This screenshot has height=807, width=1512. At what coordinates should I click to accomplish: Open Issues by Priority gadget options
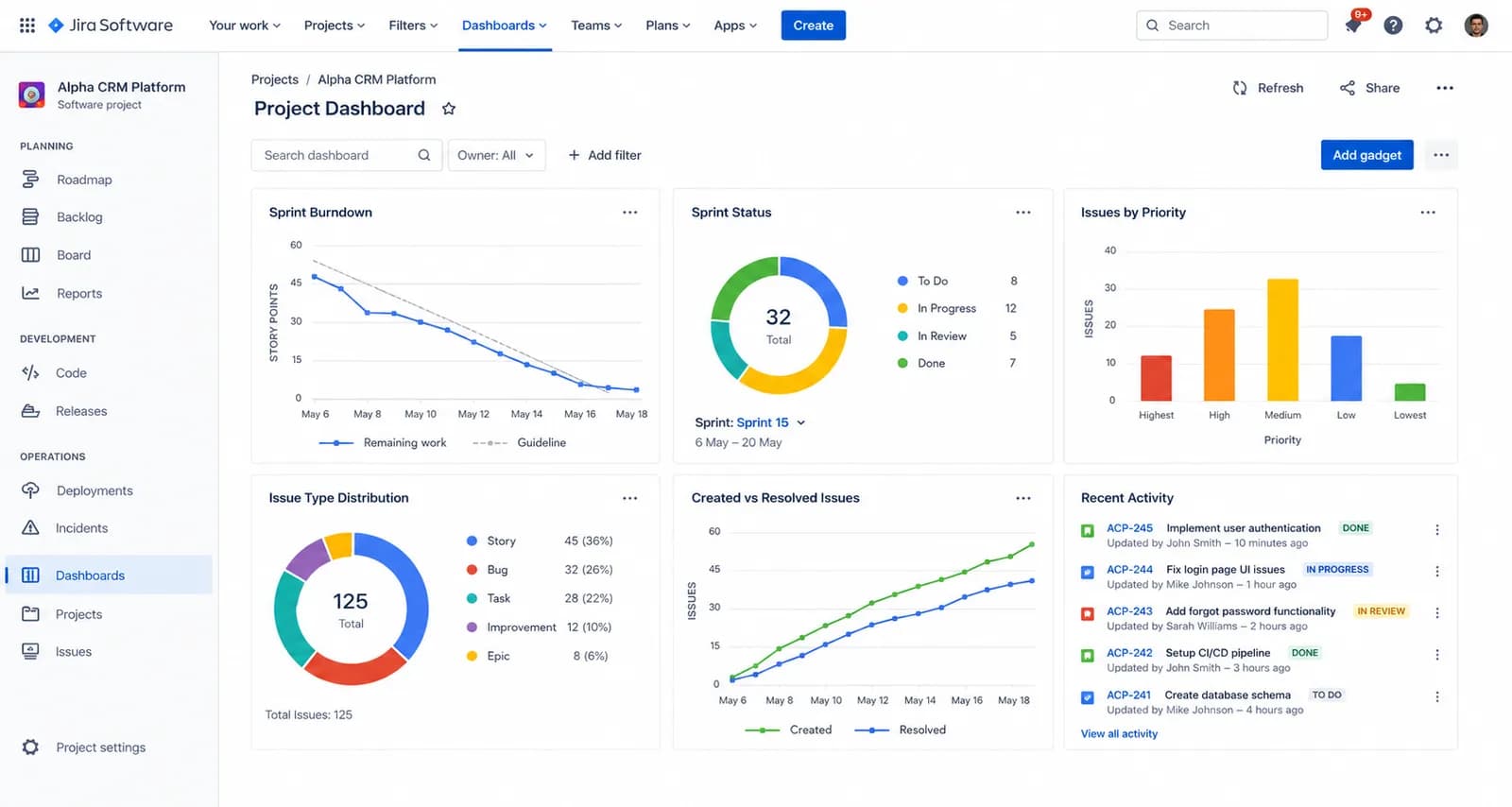(x=1428, y=213)
